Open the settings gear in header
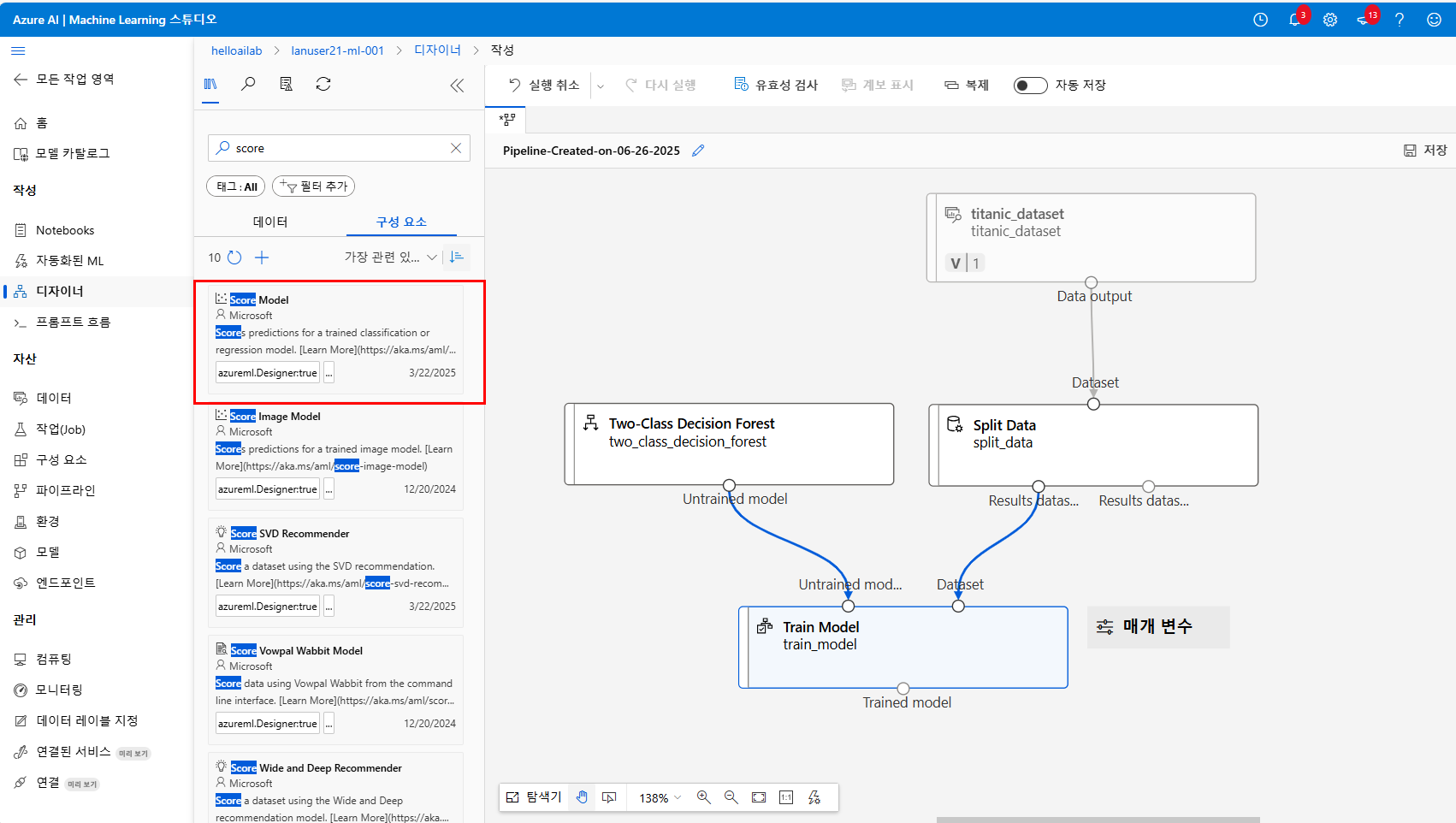 coord(1330,20)
